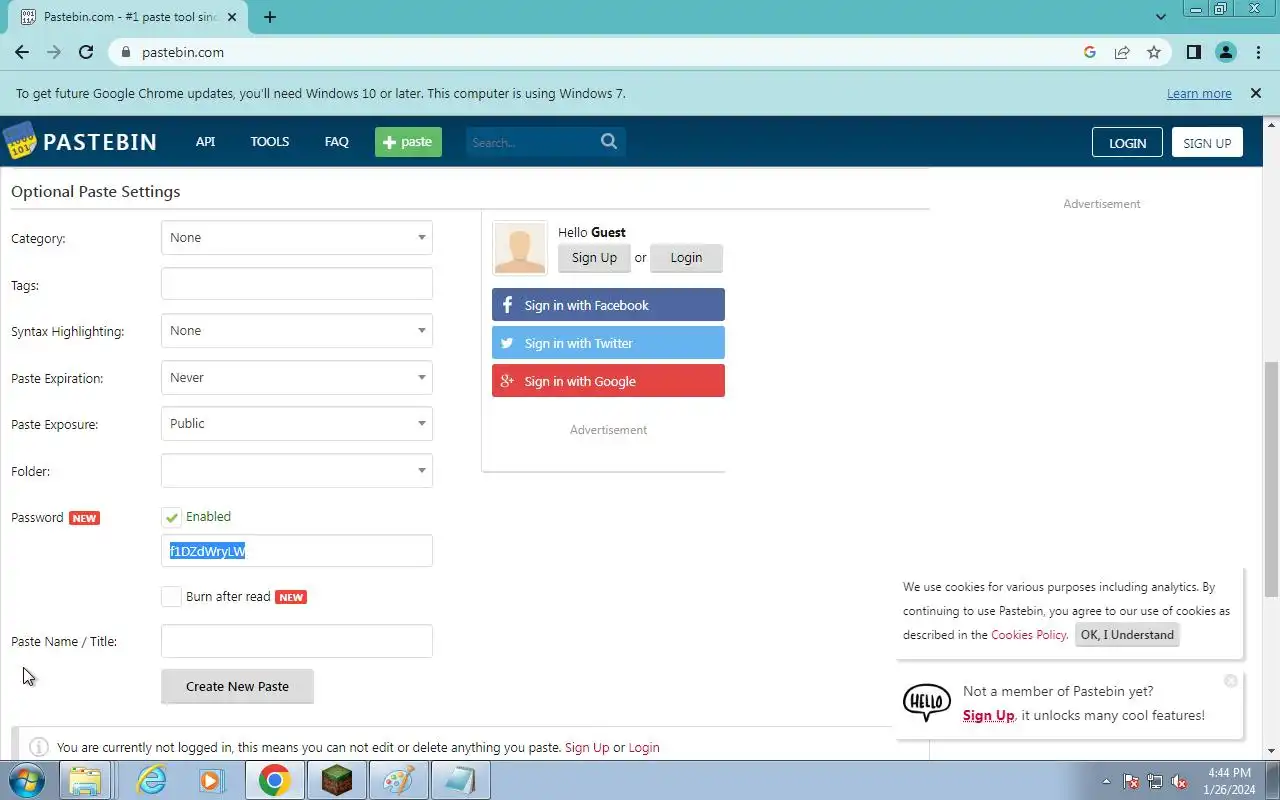1280x800 pixels.
Task: Reload the page with refresh icon
Action: click(x=86, y=52)
